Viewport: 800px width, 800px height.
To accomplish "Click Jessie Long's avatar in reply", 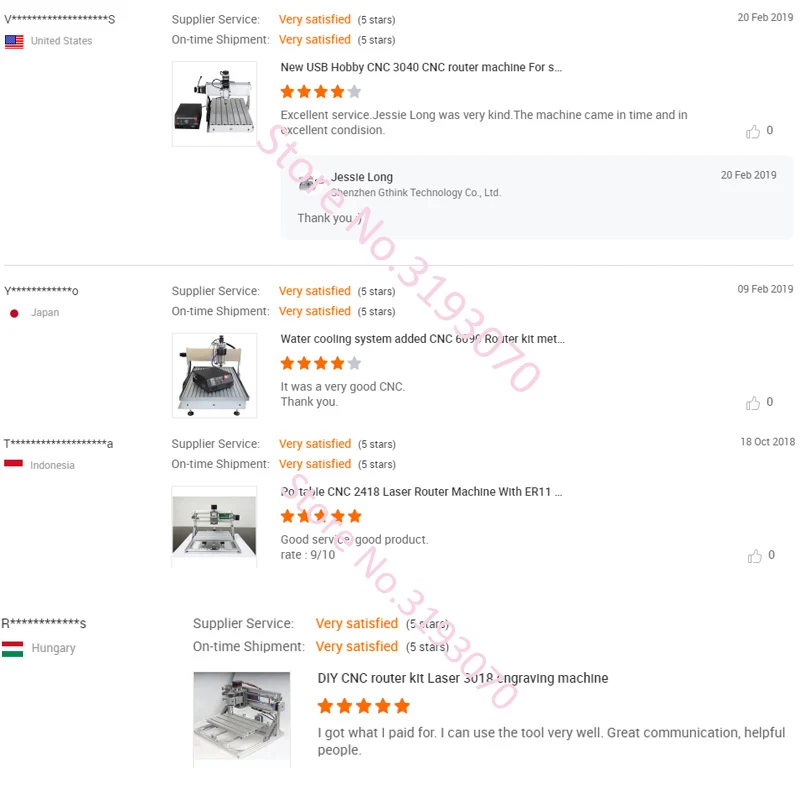I will pyautogui.click(x=308, y=183).
